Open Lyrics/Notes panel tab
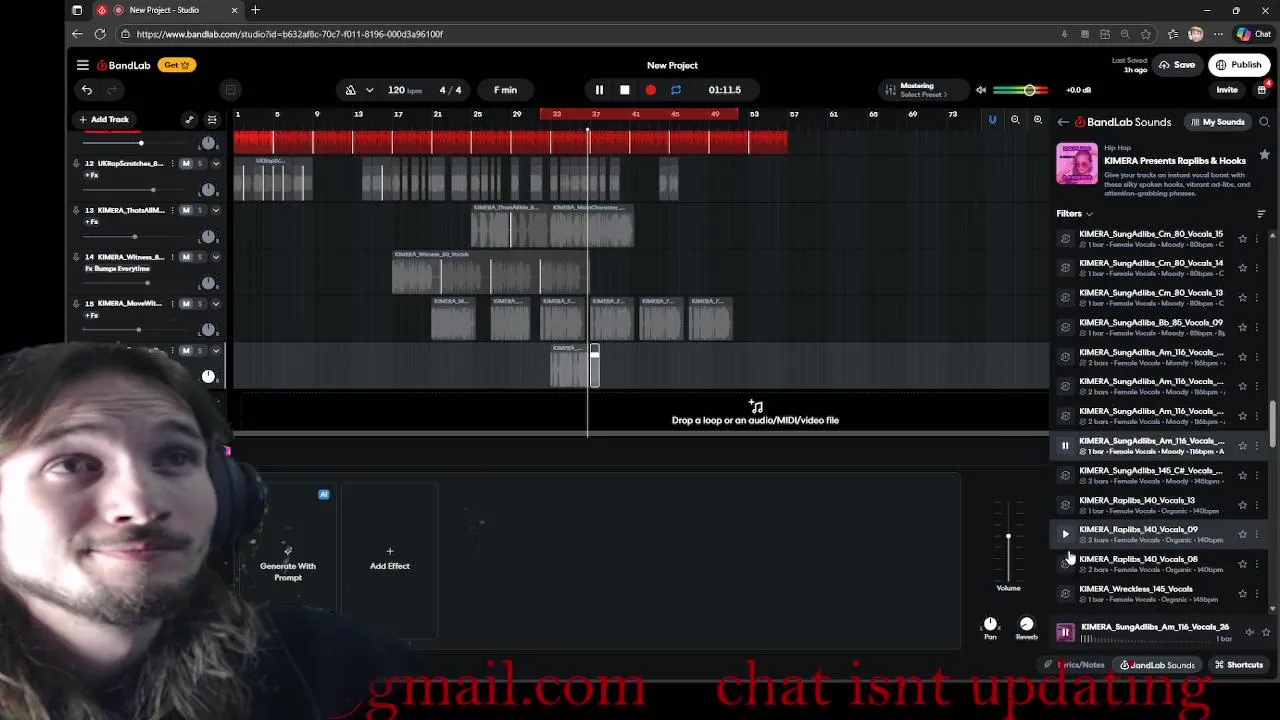This screenshot has width=1280, height=720. tap(1075, 665)
